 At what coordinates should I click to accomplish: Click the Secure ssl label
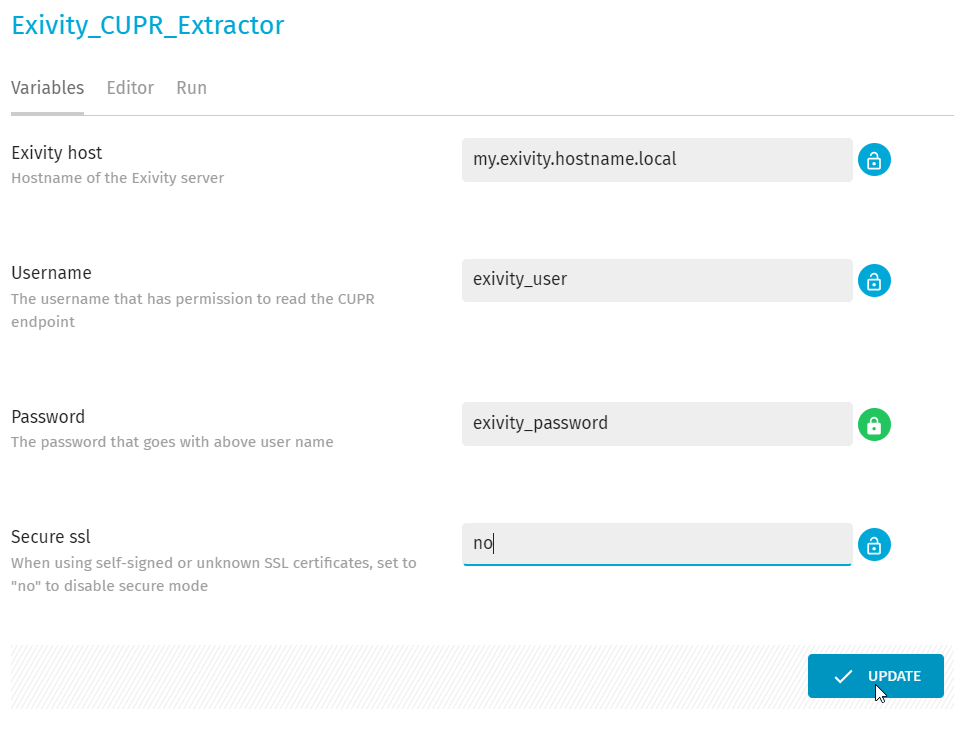[x=51, y=537]
